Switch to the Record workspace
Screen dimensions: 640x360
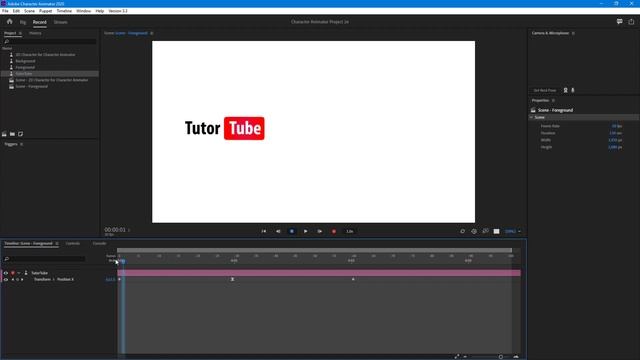[x=40, y=22]
